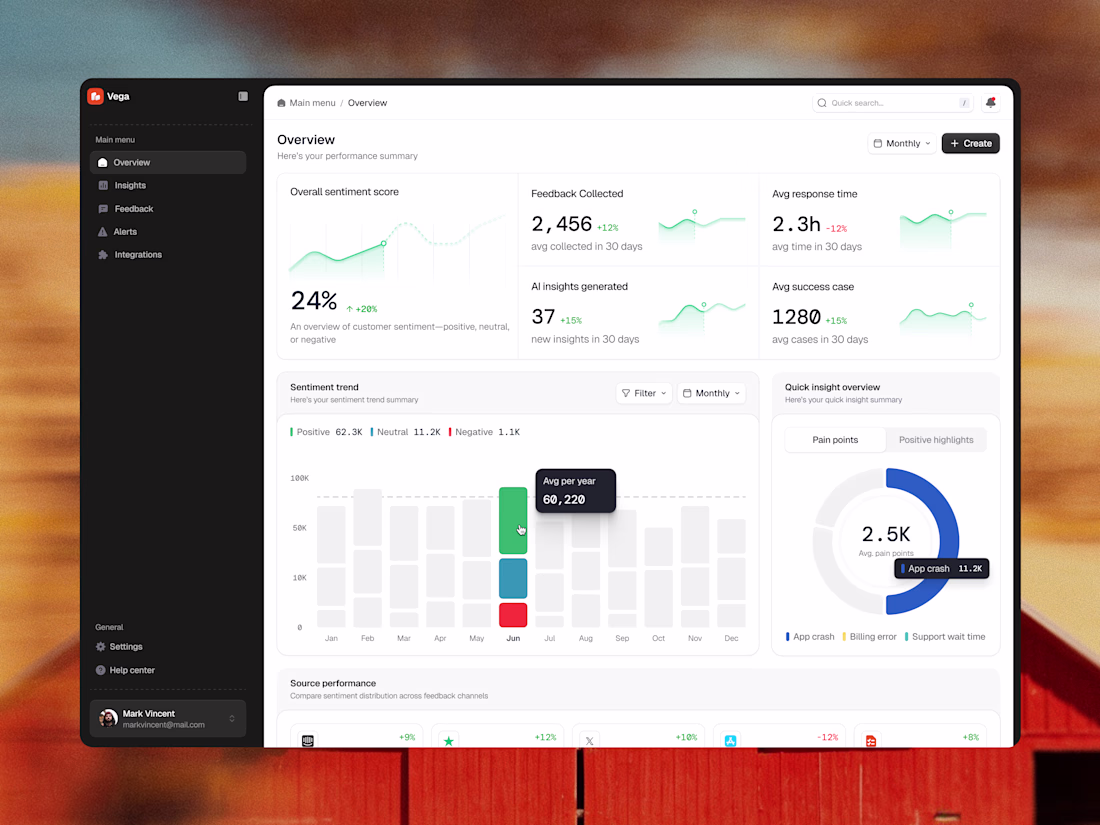Click the Jun month label
The height and width of the screenshot is (825, 1100).
513,638
